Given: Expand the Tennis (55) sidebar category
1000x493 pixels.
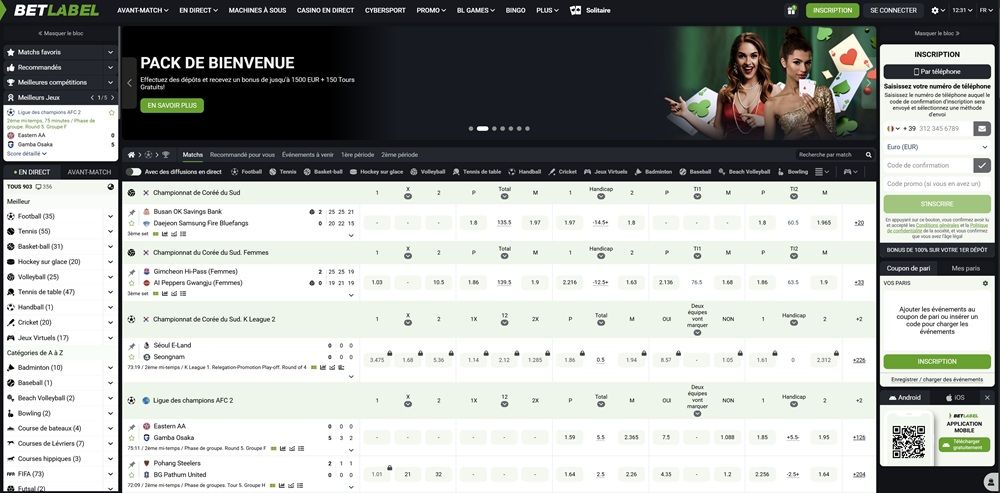Looking at the screenshot, I should (x=111, y=231).
